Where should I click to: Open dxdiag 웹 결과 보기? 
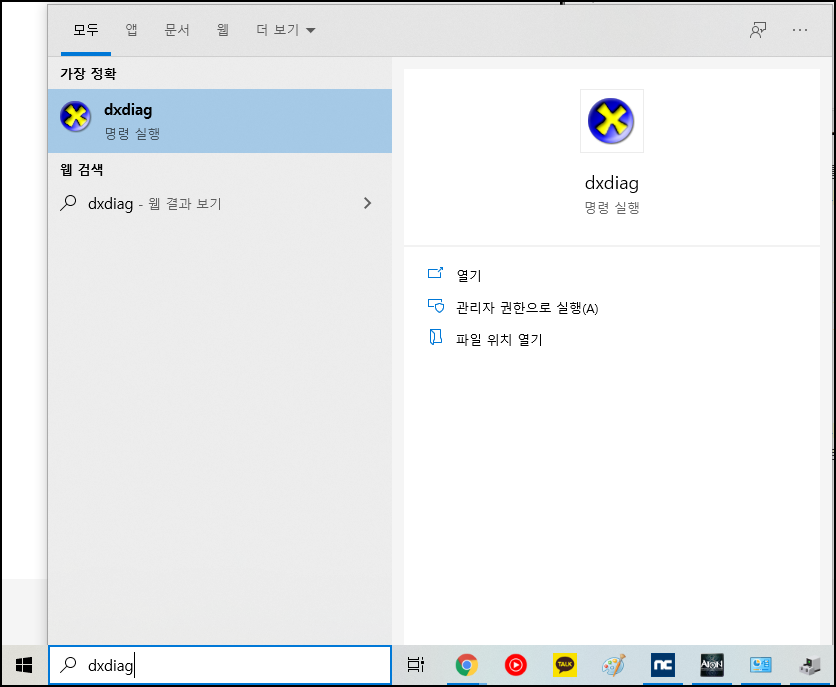tap(220, 203)
